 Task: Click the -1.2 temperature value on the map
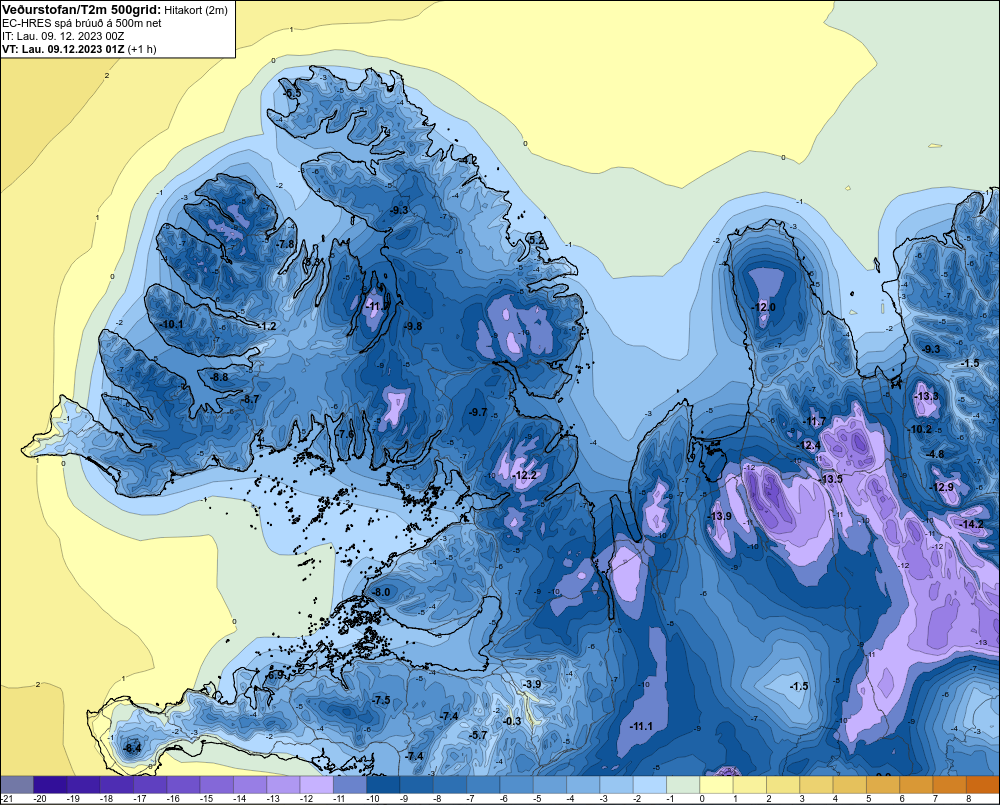[x=267, y=326]
